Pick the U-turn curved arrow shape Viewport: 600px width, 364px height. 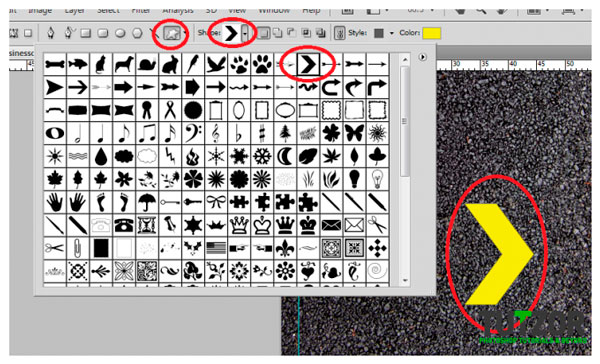pyautogui.click(x=331, y=87)
